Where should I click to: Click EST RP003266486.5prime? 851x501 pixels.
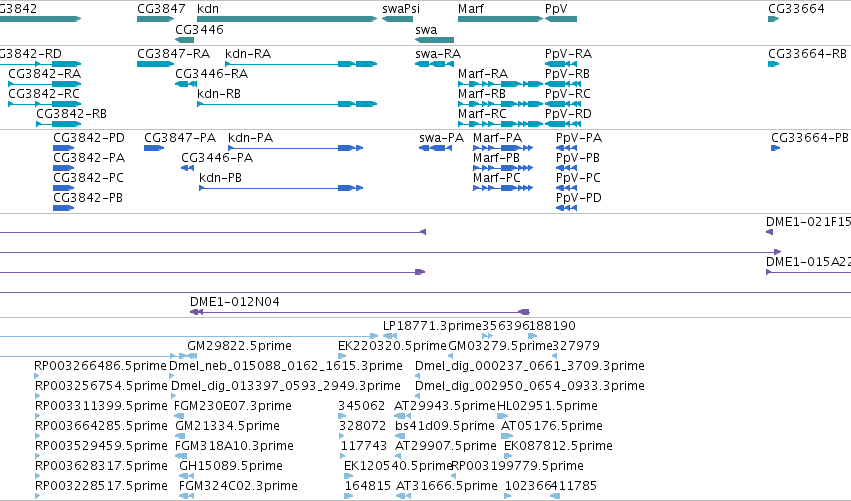click(100, 366)
